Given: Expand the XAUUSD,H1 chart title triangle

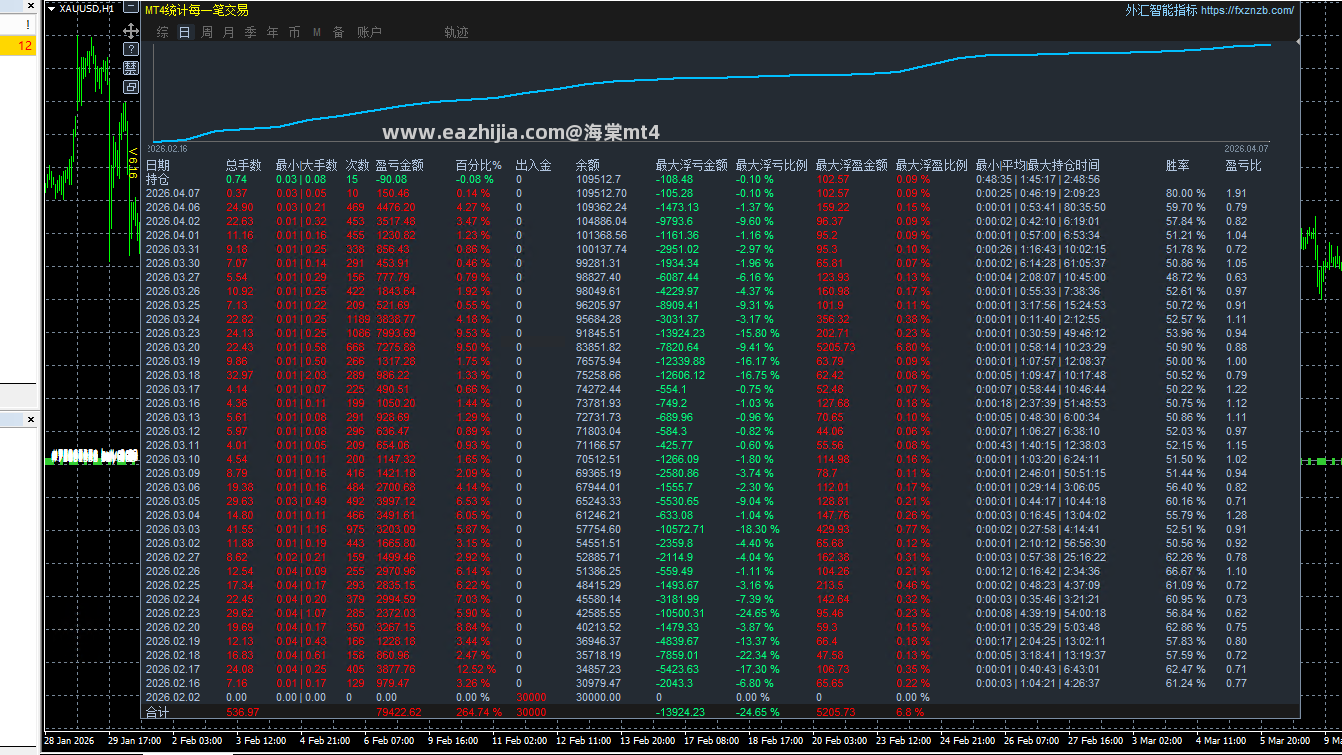Looking at the screenshot, I should (52, 8).
